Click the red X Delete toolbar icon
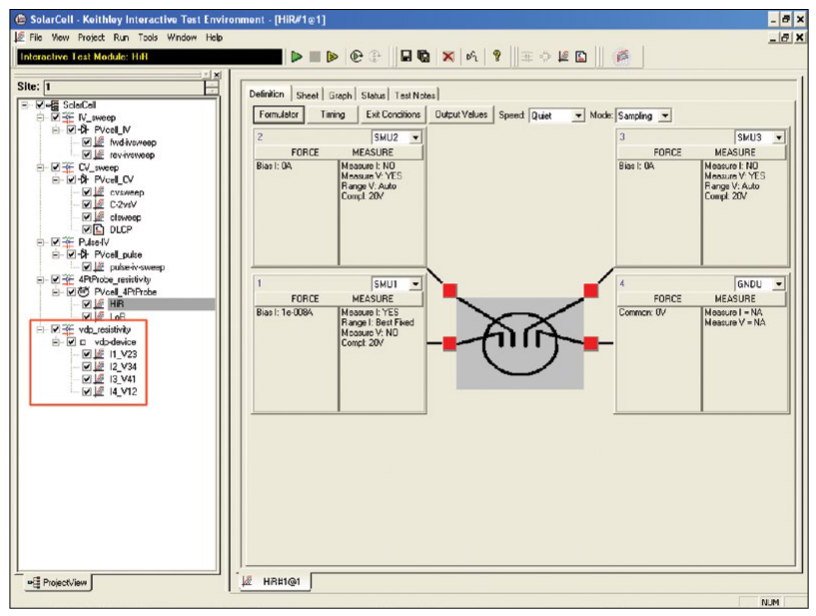Image resolution: width=816 pixels, height=616 pixels. (449, 57)
